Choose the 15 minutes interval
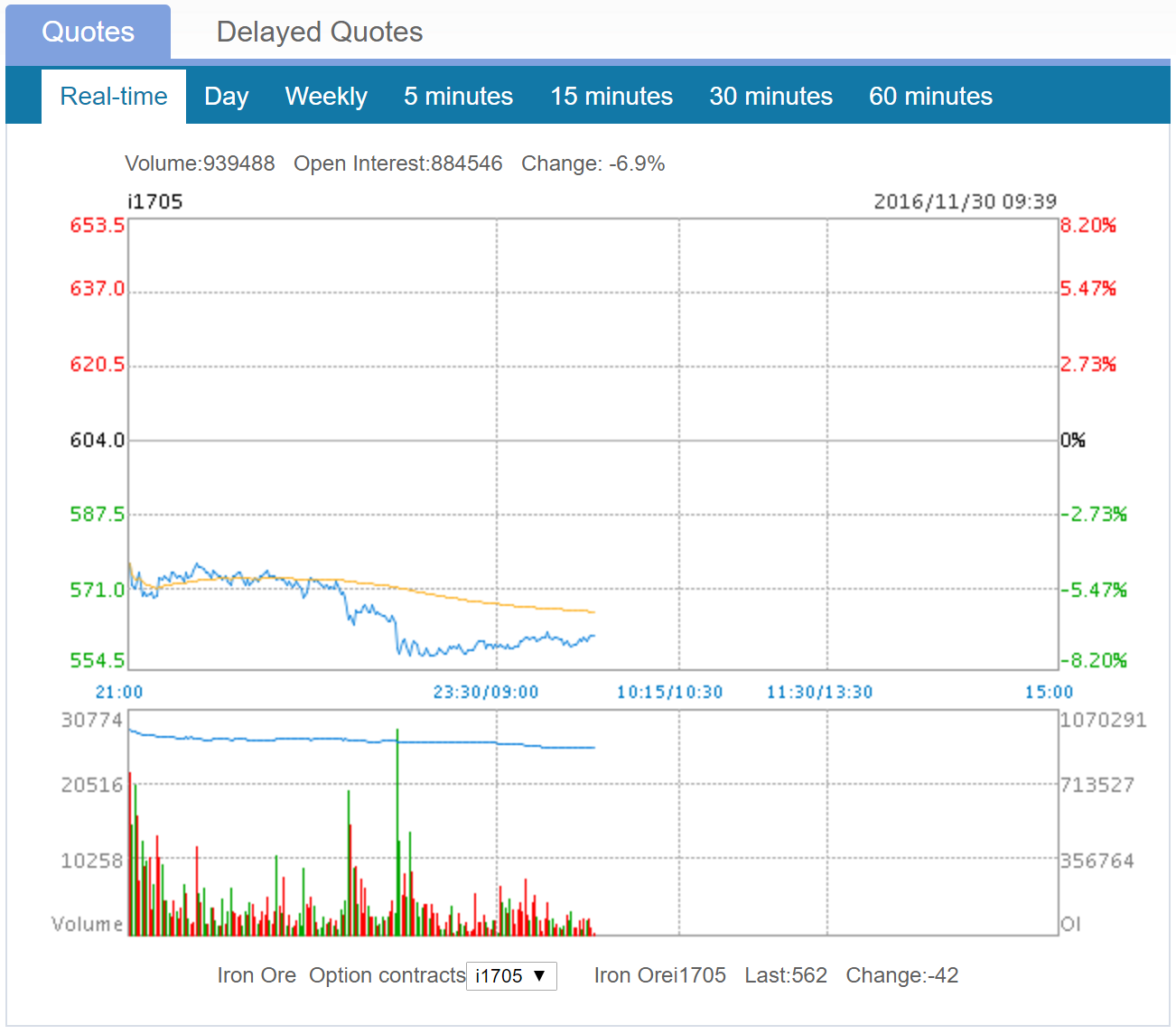This screenshot has width=1176, height=1034. (611, 97)
